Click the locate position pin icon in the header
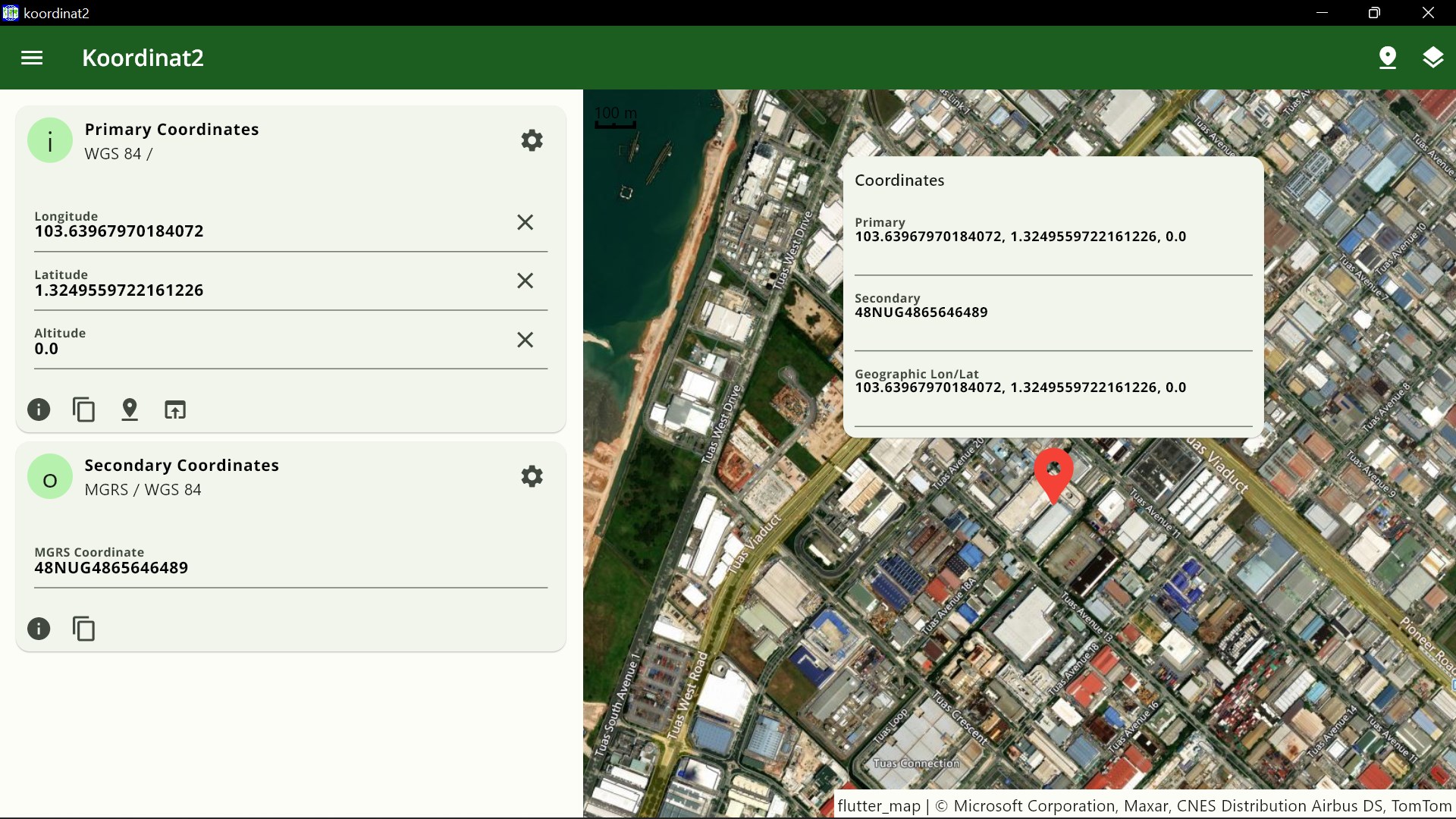 coord(1387,58)
